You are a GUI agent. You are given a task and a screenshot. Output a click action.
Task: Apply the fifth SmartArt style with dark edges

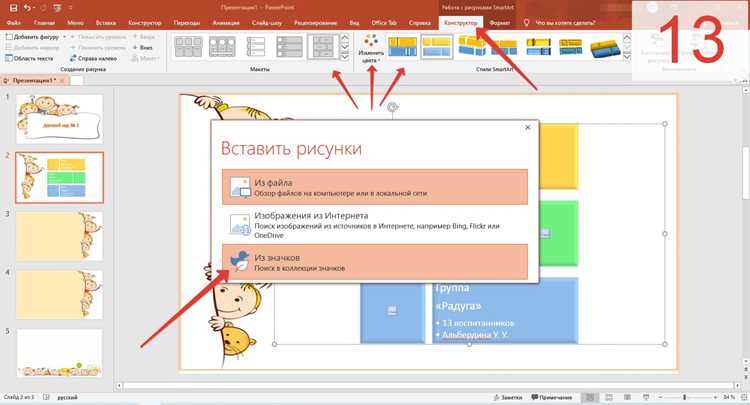click(539, 47)
